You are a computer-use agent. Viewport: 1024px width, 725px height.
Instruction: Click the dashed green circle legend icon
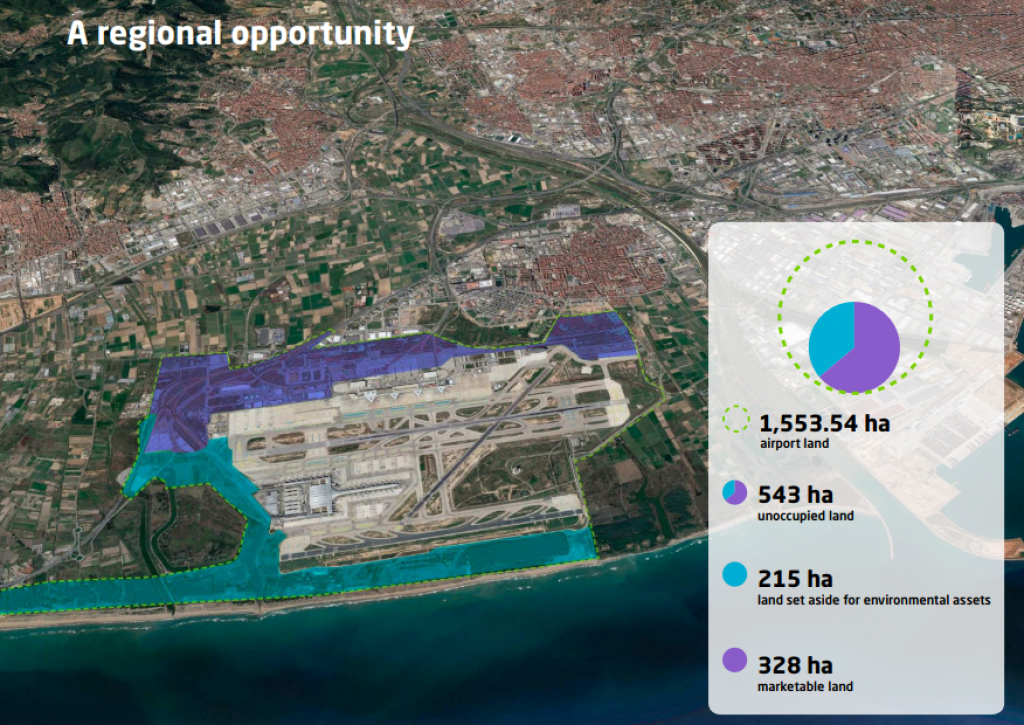(736, 419)
